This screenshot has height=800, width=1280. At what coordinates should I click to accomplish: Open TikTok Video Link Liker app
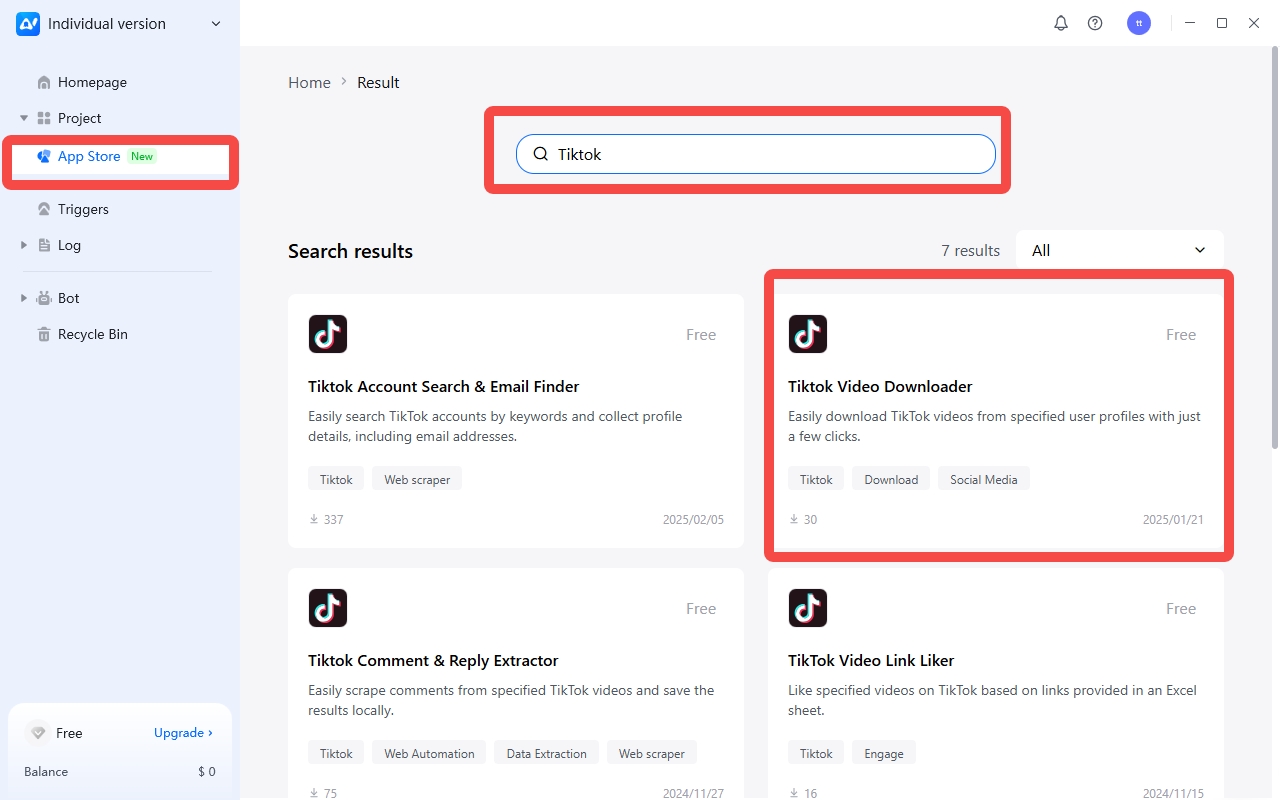coord(996,684)
